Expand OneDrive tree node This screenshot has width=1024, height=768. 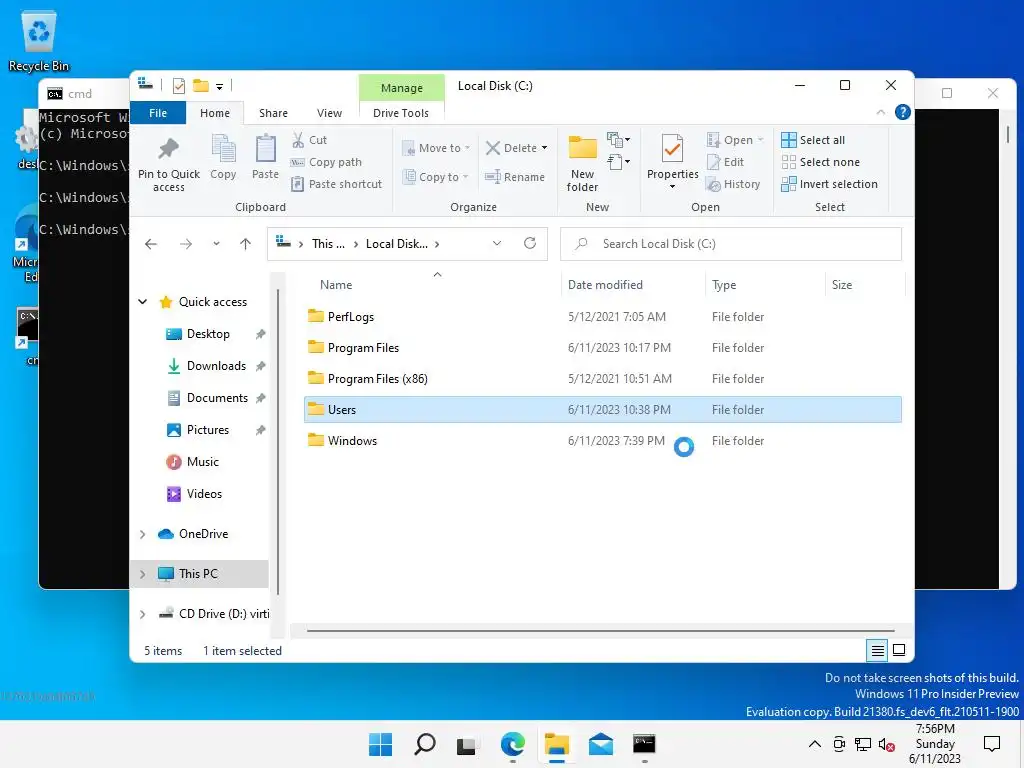142,534
